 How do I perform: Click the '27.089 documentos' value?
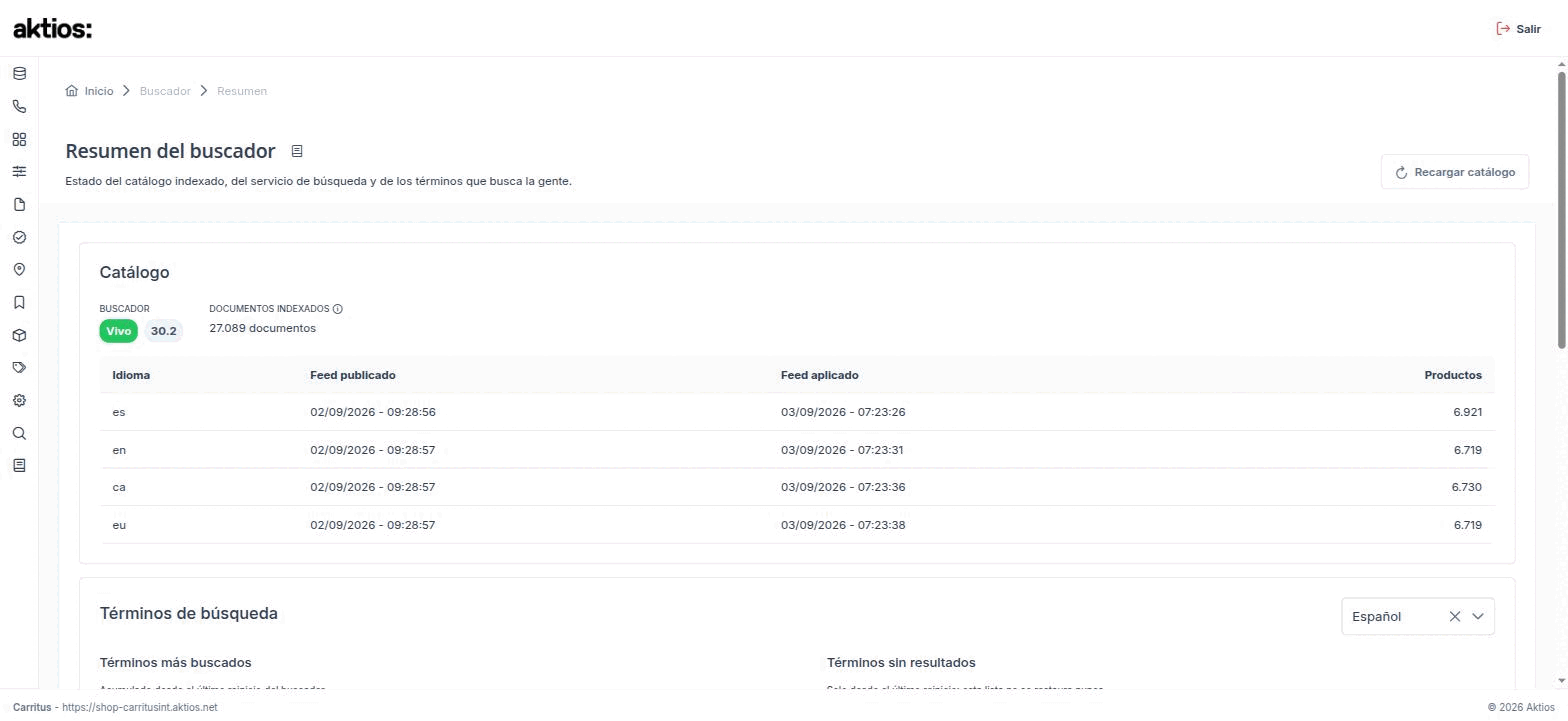point(262,328)
